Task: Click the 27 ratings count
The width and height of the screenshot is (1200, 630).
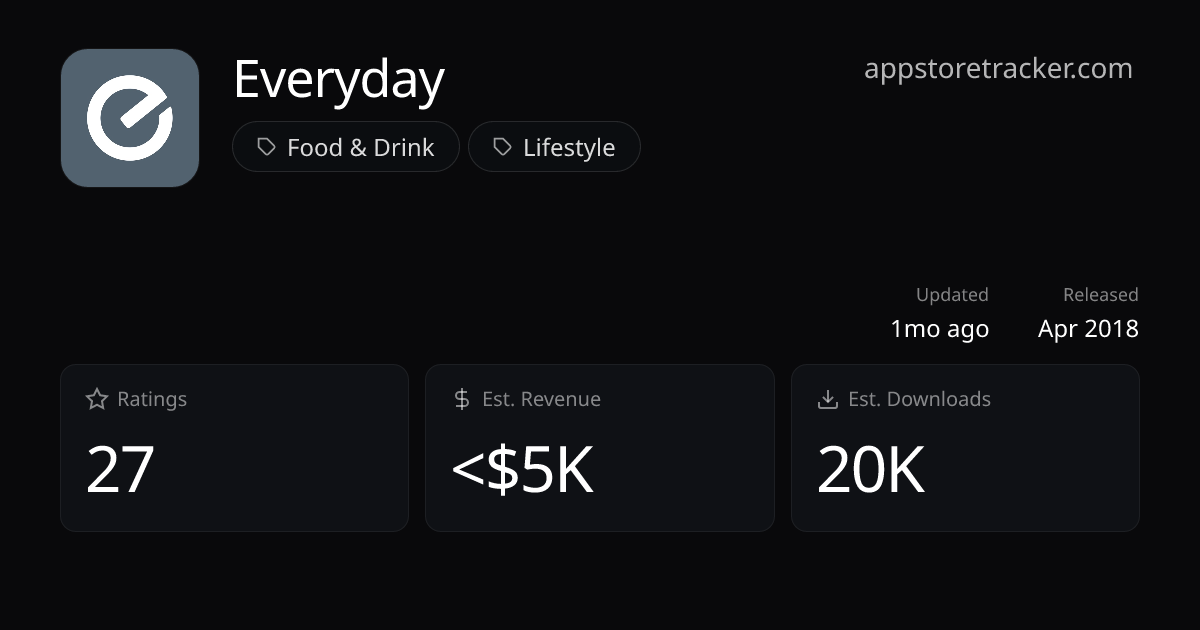Action: tap(120, 470)
